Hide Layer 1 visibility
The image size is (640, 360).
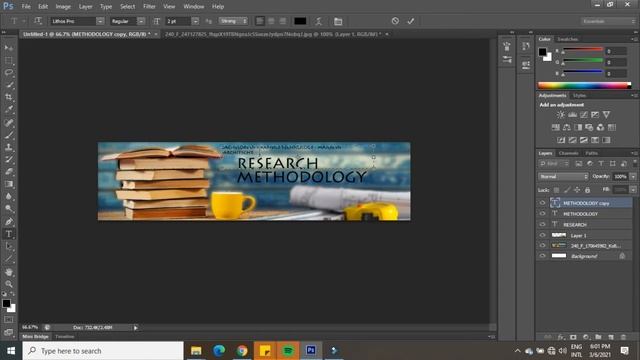pyautogui.click(x=542, y=235)
